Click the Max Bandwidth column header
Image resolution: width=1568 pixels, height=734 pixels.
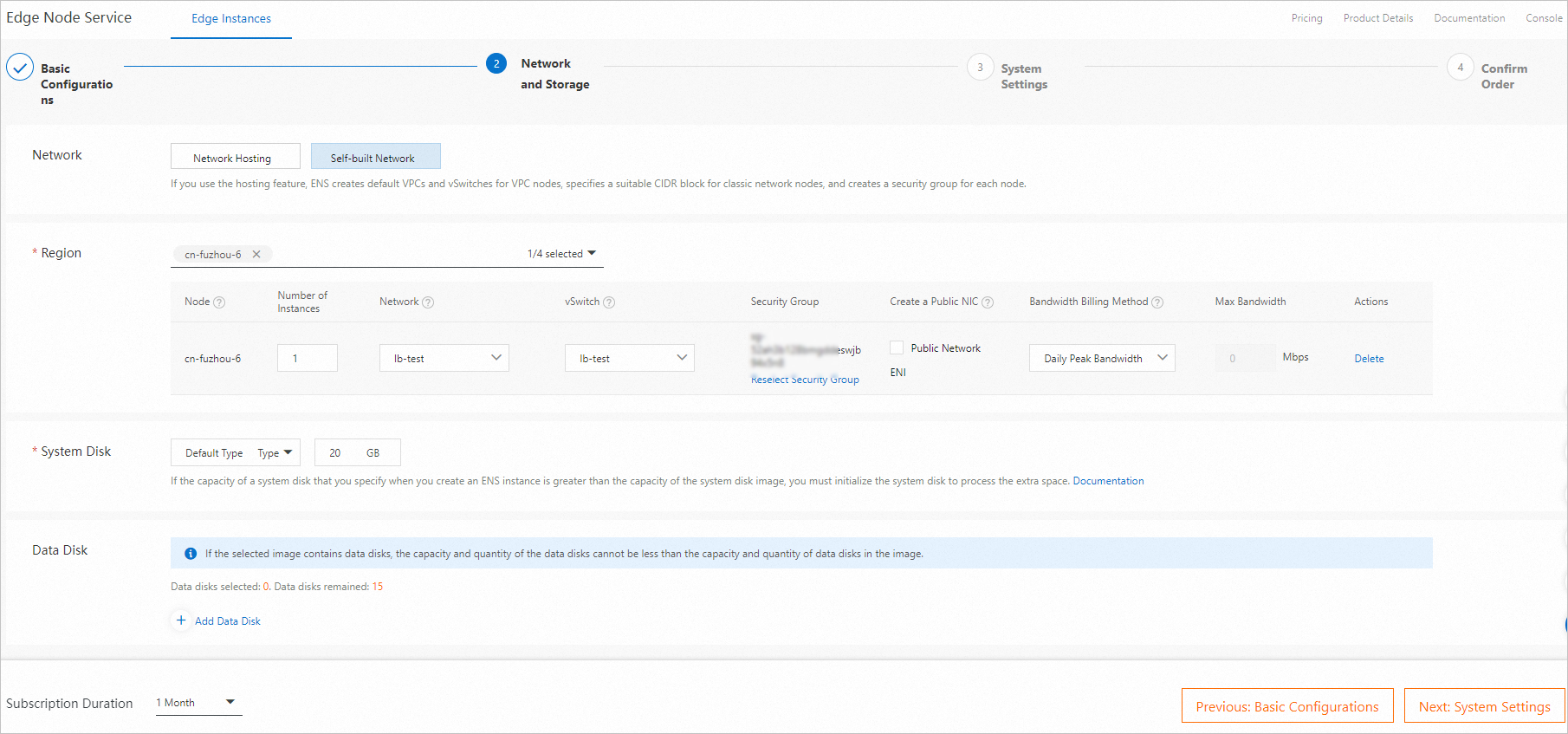click(x=1250, y=302)
